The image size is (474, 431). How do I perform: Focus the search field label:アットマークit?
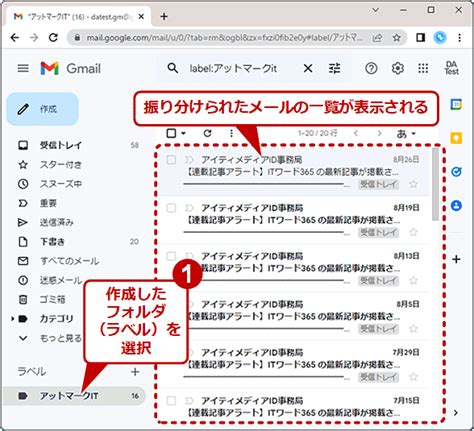pos(233,68)
